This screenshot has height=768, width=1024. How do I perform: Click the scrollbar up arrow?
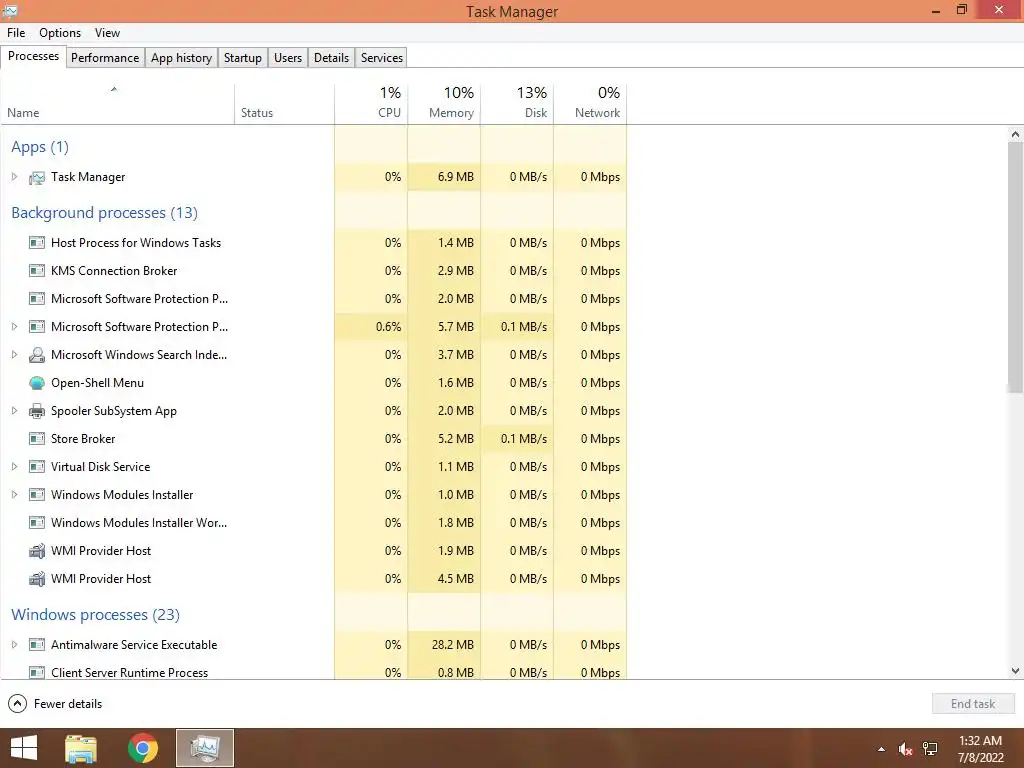(x=1015, y=135)
